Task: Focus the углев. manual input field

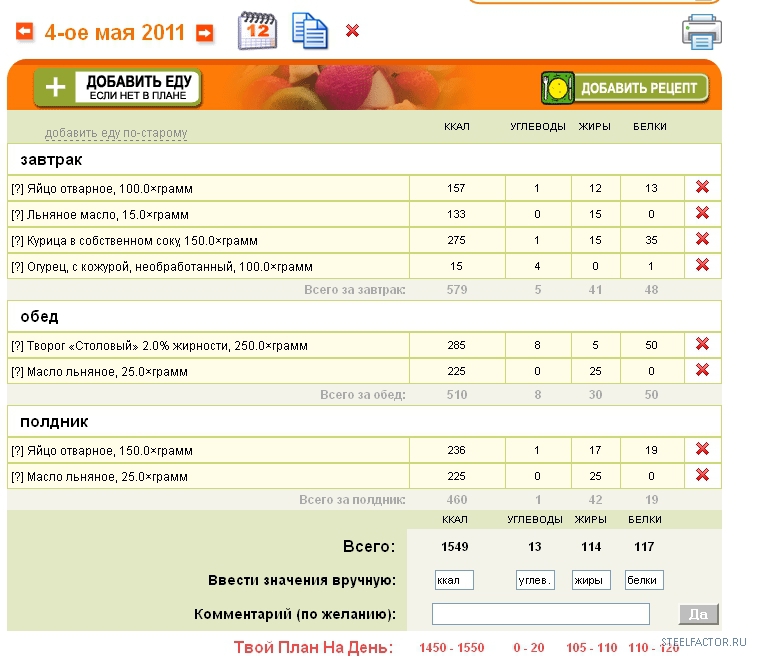Action: click(x=535, y=580)
